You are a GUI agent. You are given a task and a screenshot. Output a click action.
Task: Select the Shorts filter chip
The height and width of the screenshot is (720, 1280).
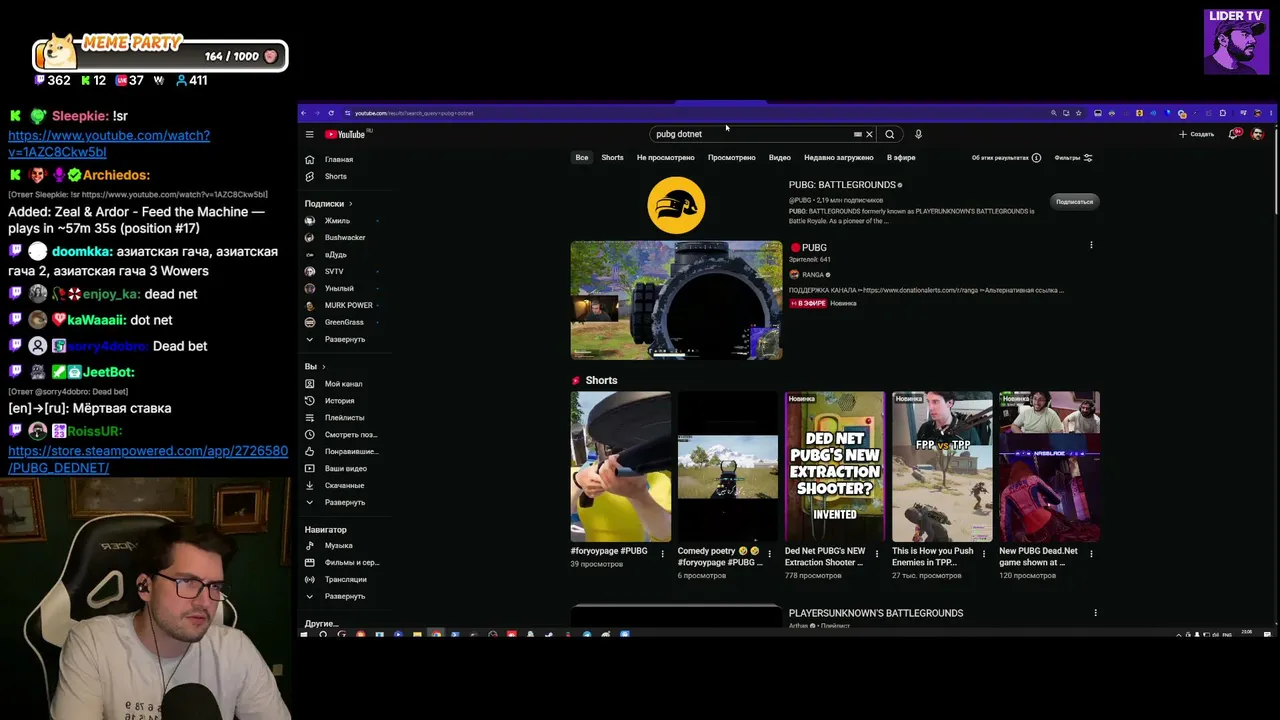pos(613,158)
